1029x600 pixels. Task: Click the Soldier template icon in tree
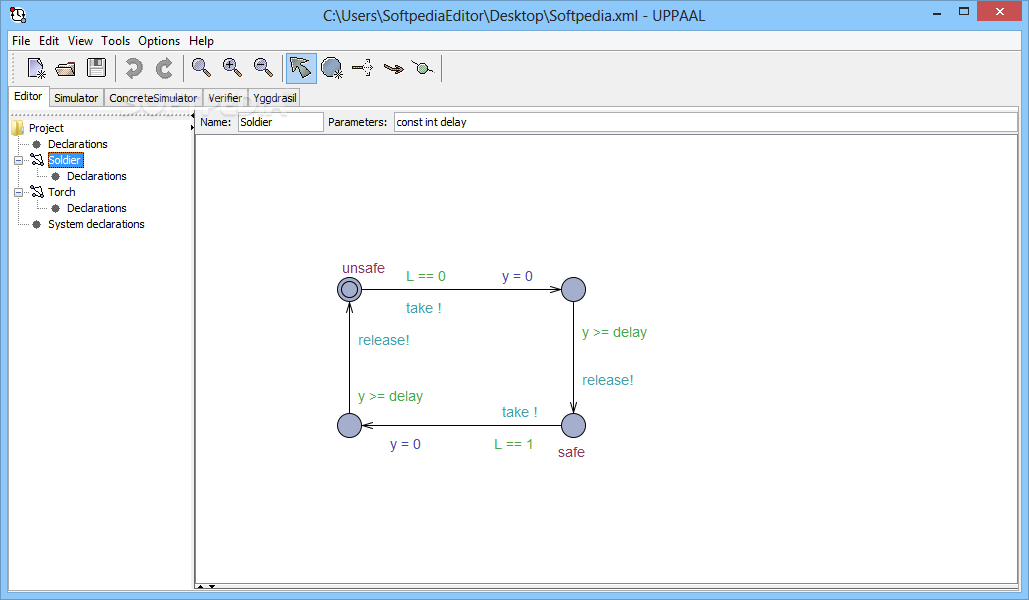click(x=37, y=160)
